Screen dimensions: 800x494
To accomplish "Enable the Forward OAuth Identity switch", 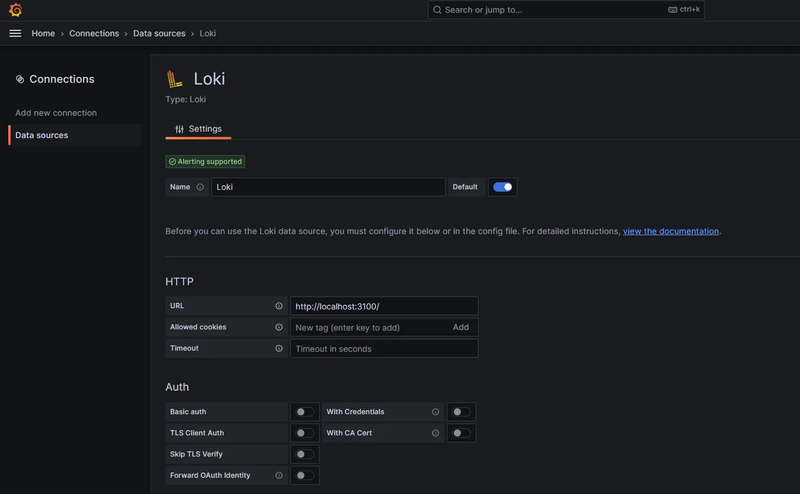I will [x=305, y=475].
